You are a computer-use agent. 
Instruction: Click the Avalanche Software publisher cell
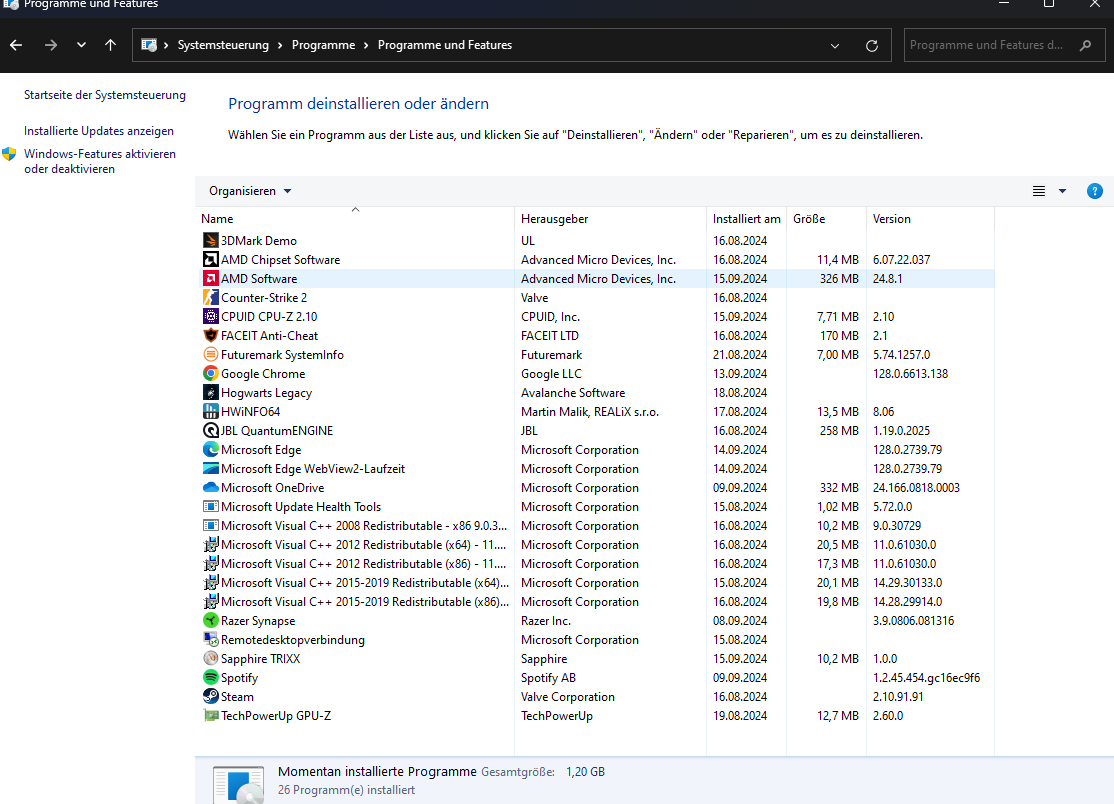pos(573,393)
